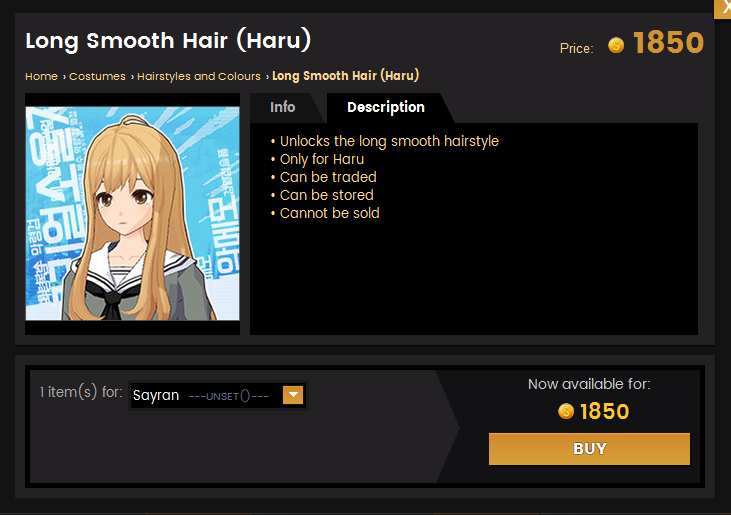The image size is (731, 515).
Task: Click the coin icon next to 1850 above BUY
Action: tap(565, 411)
